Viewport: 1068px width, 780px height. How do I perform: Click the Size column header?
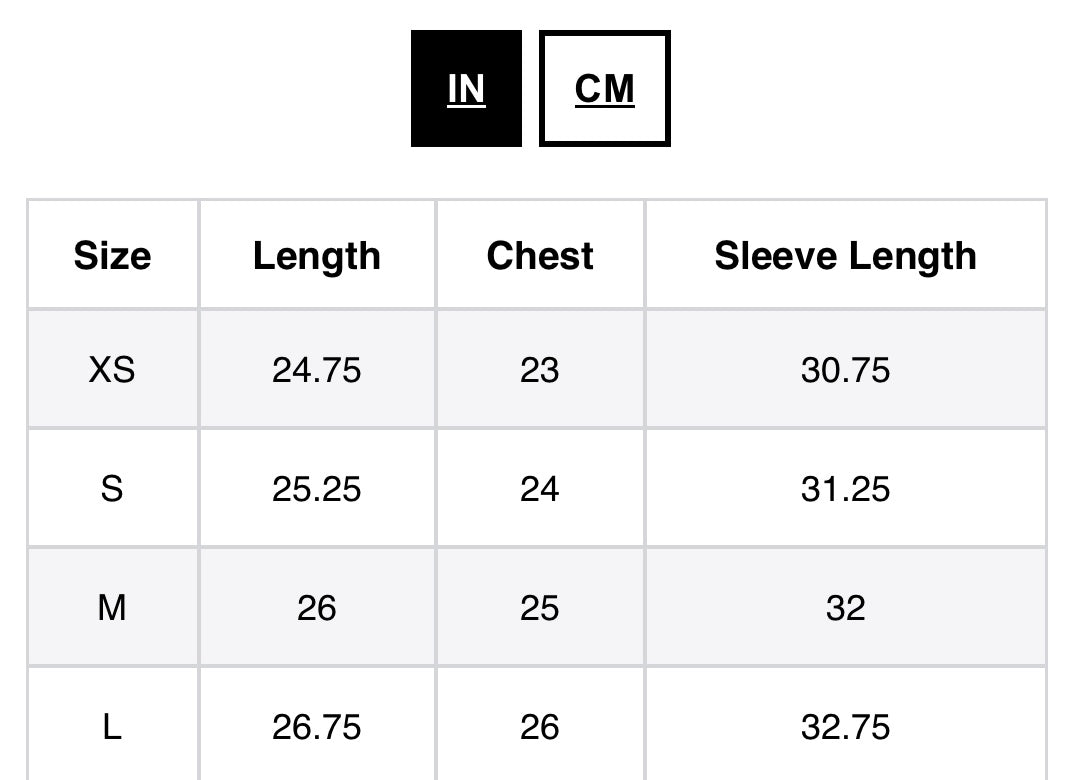(x=112, y=256)
